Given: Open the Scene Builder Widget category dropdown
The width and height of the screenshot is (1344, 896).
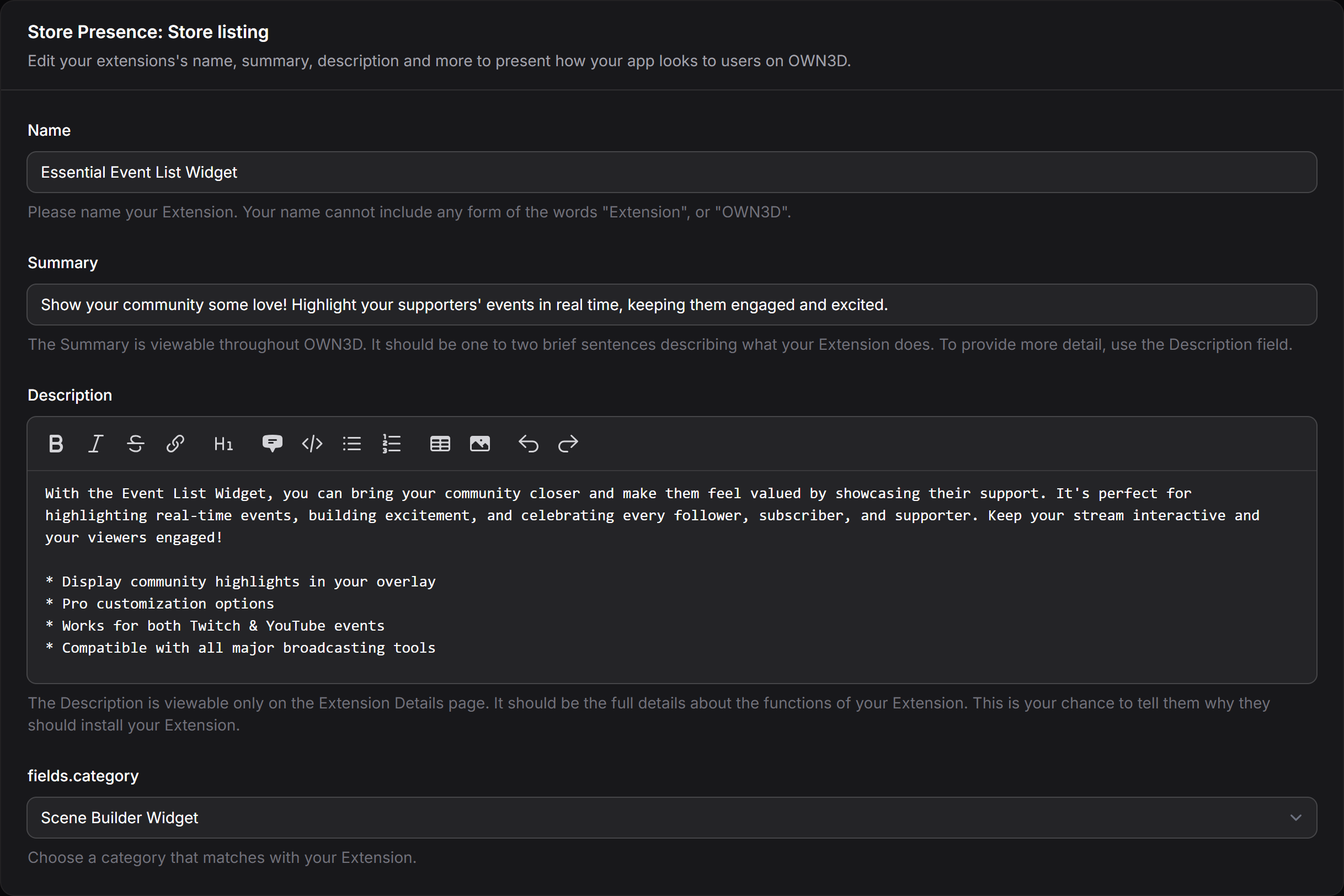Looking at the screenshot, I should coord(671,818).
